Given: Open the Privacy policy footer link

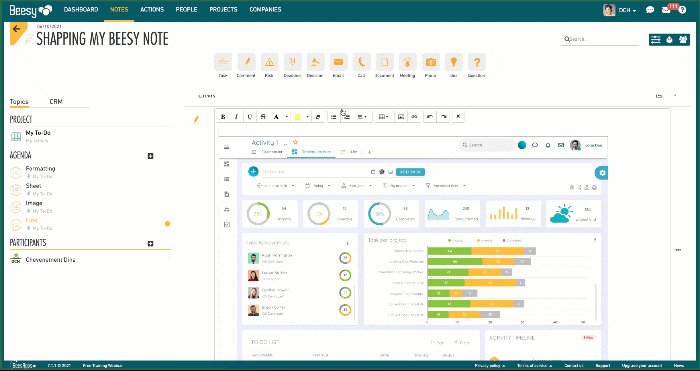Looking at the screenshot, I should pyautogui.click(x=489, y=365).
